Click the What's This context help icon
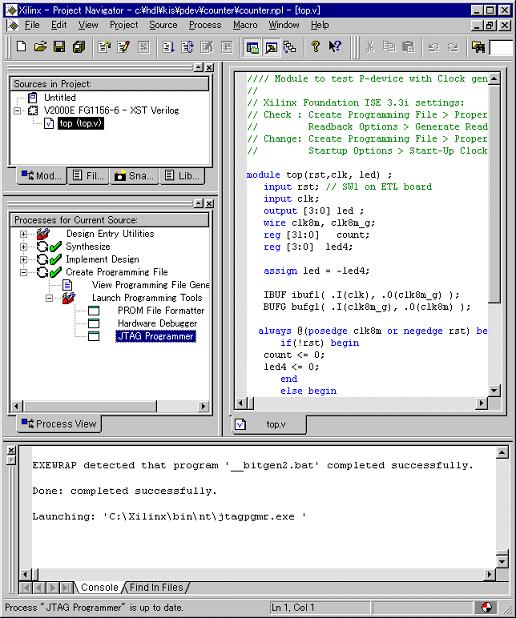The image size is (516, 618). point(335,47)
